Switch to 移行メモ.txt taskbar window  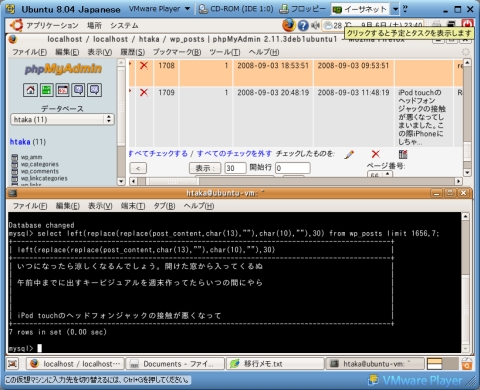pyautogui.click(x=275, y=364)
